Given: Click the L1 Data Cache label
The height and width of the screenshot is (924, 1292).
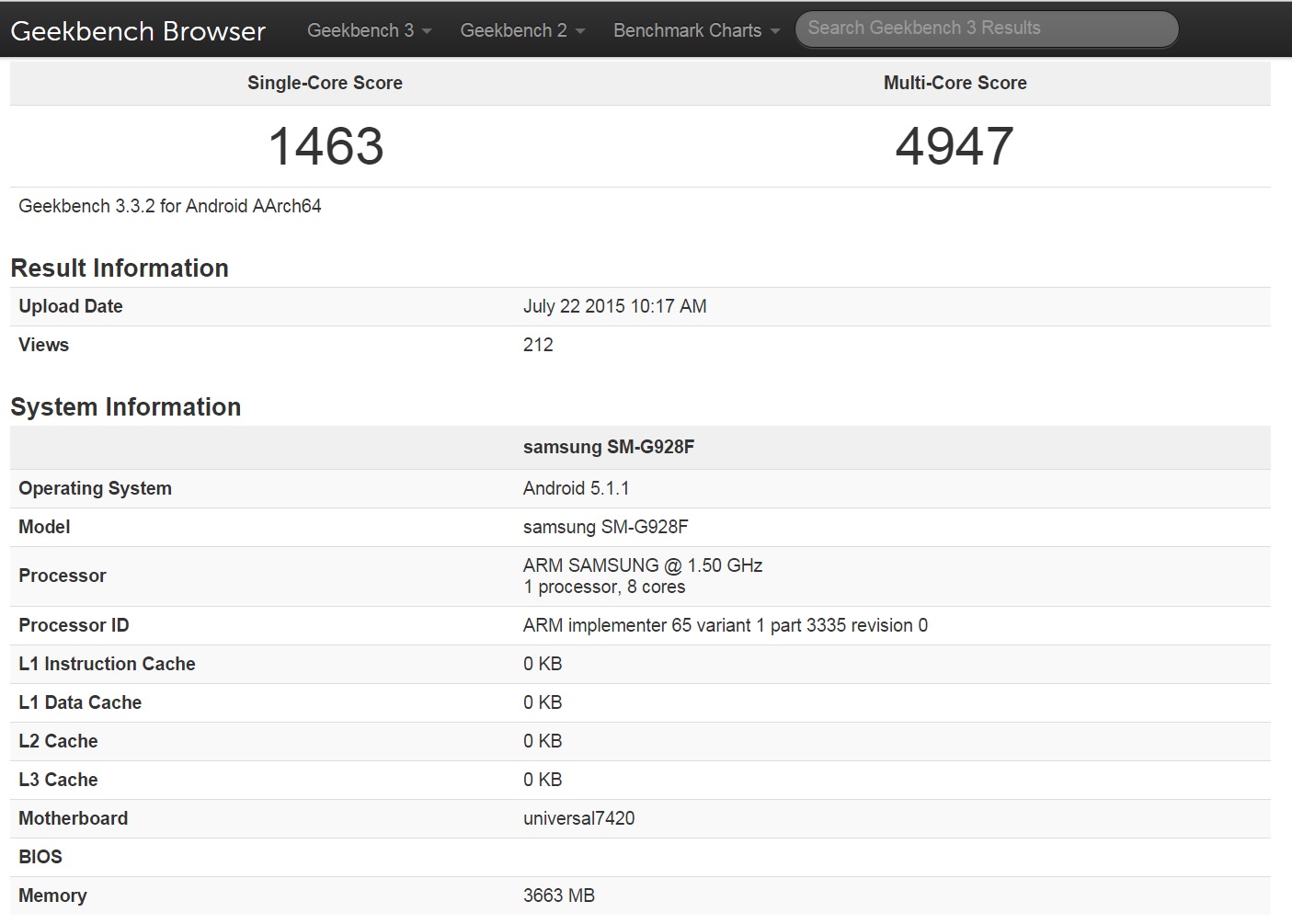Looking at the screenshot, I should 80,702.
